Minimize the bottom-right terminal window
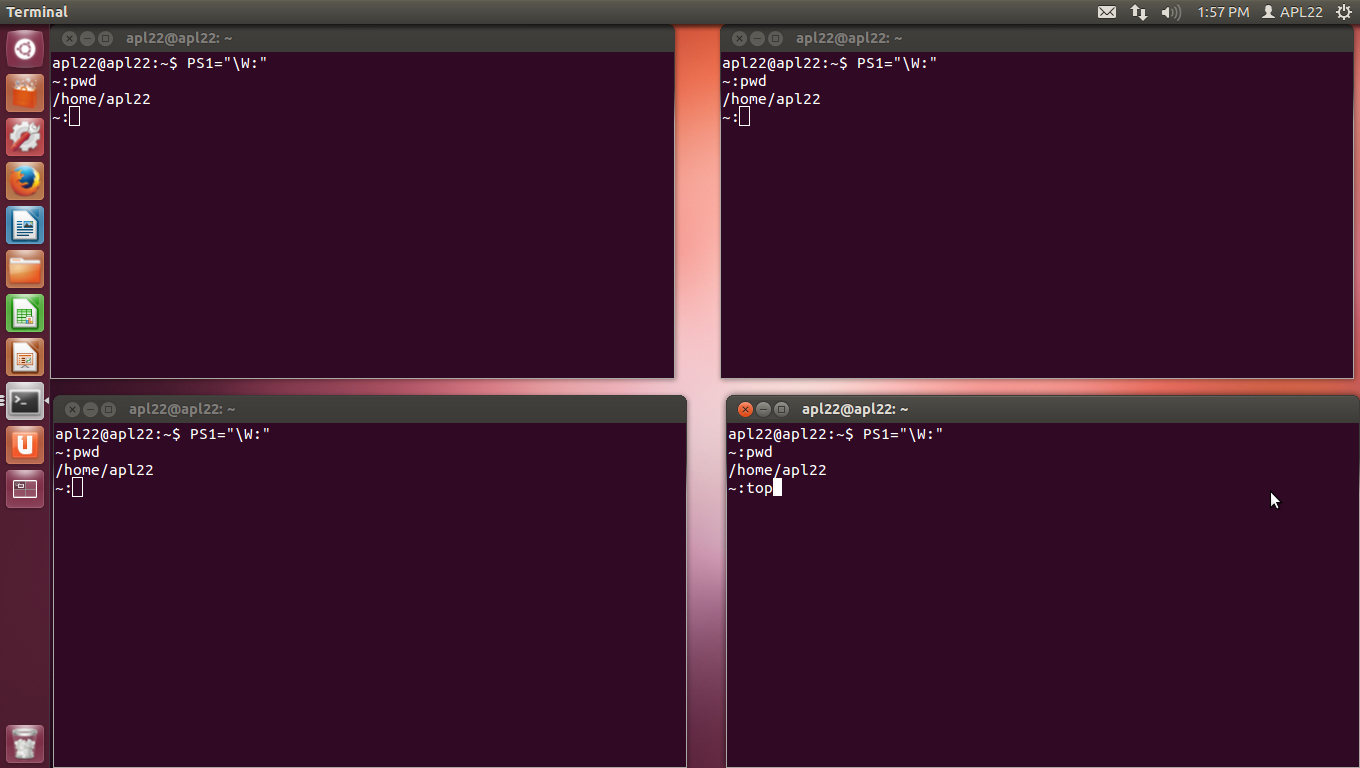 click(x=763, y=409)
